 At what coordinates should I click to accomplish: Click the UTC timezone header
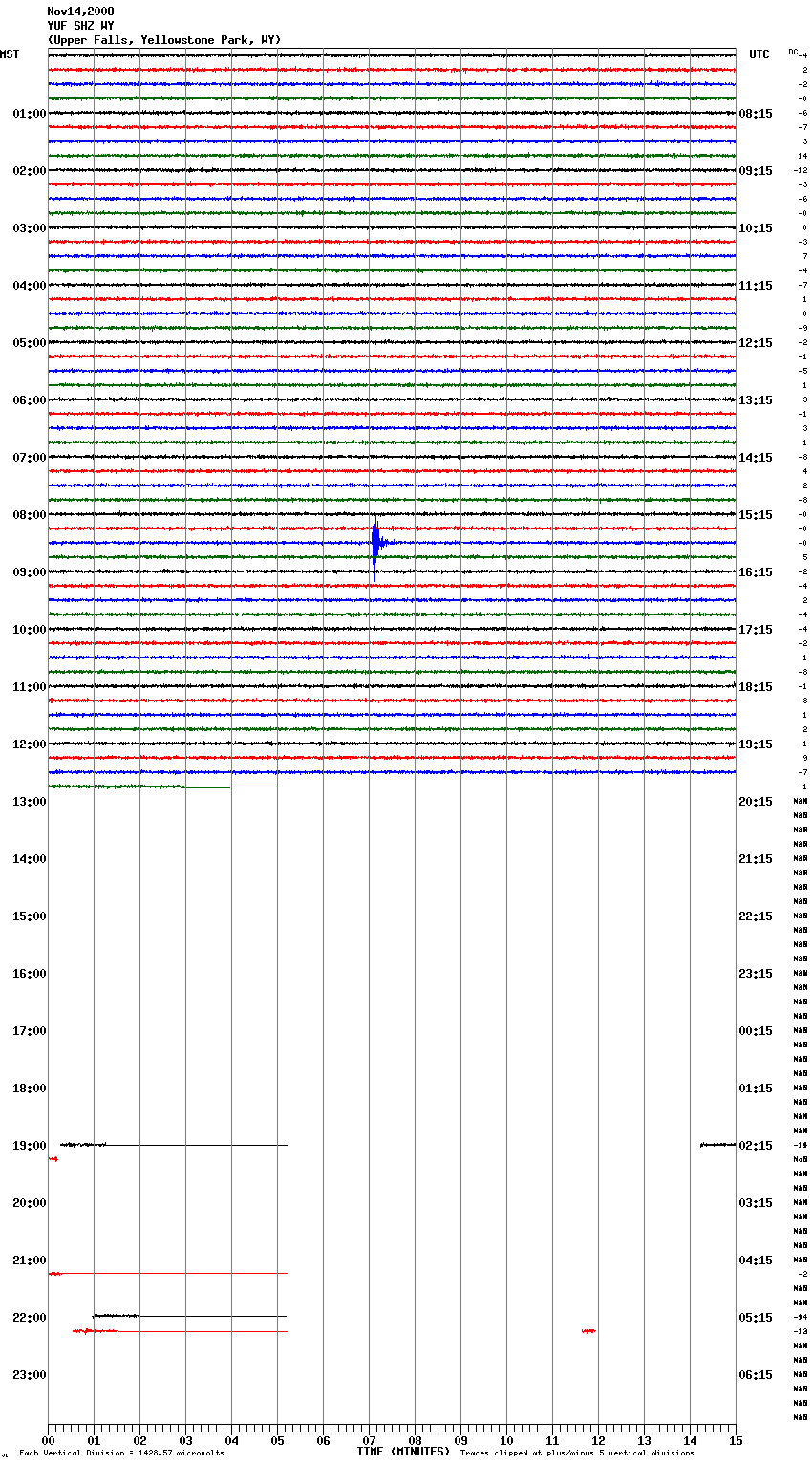point(759,54)
